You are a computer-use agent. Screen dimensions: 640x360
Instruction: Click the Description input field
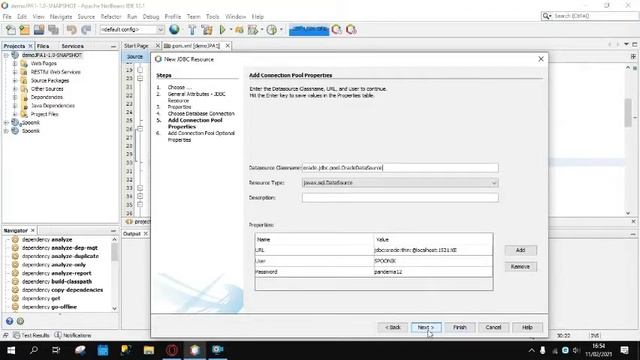(400, 198)
